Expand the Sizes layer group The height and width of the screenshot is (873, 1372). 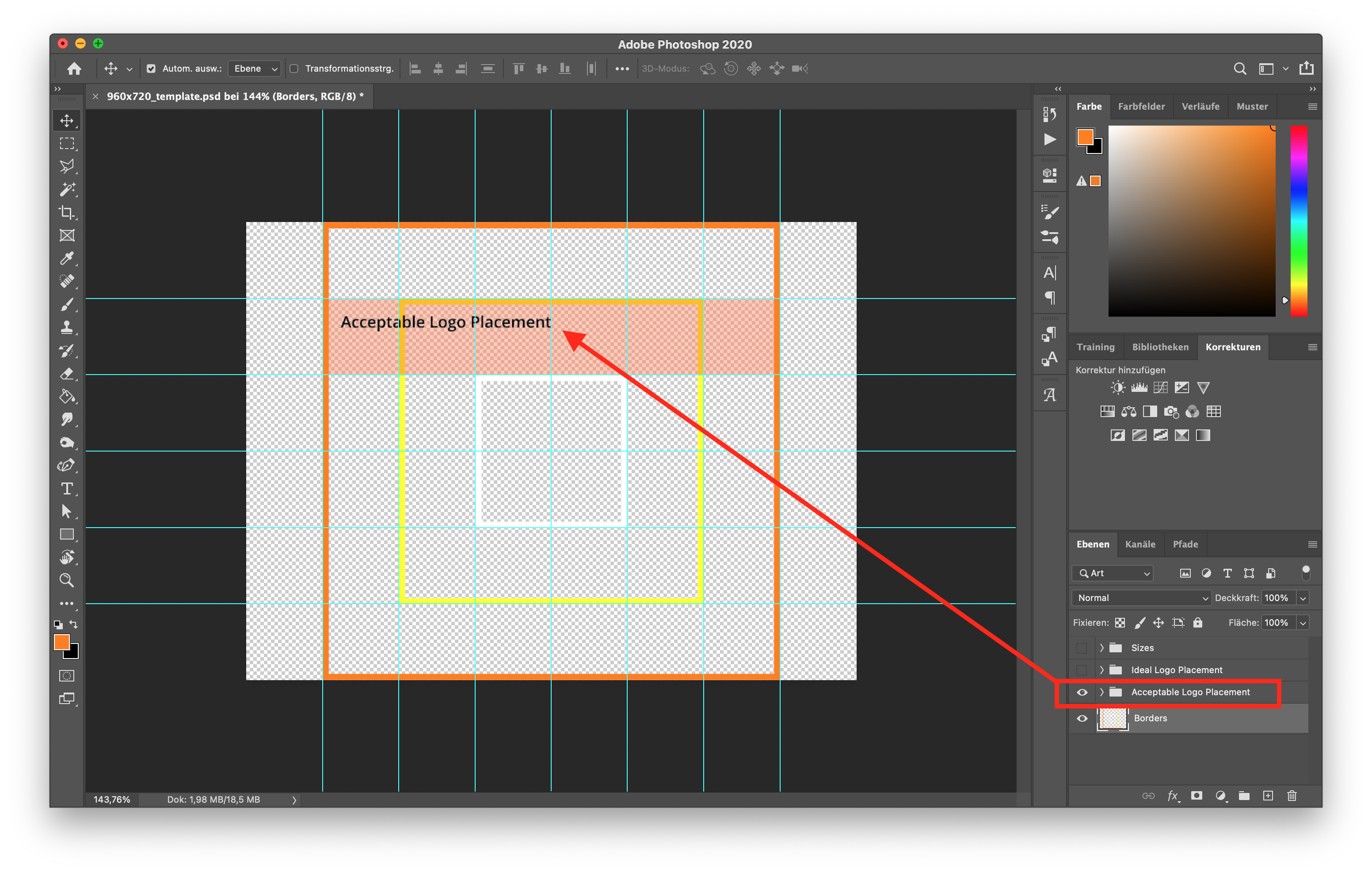click(1101, 648)
